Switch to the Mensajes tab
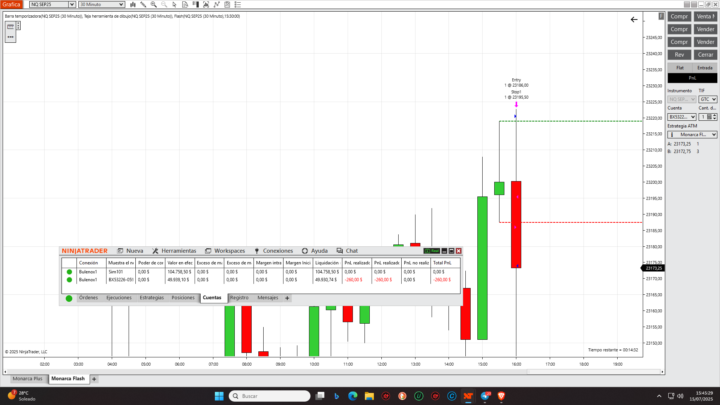This screenshot has width=720, height=405. (268, 298)
